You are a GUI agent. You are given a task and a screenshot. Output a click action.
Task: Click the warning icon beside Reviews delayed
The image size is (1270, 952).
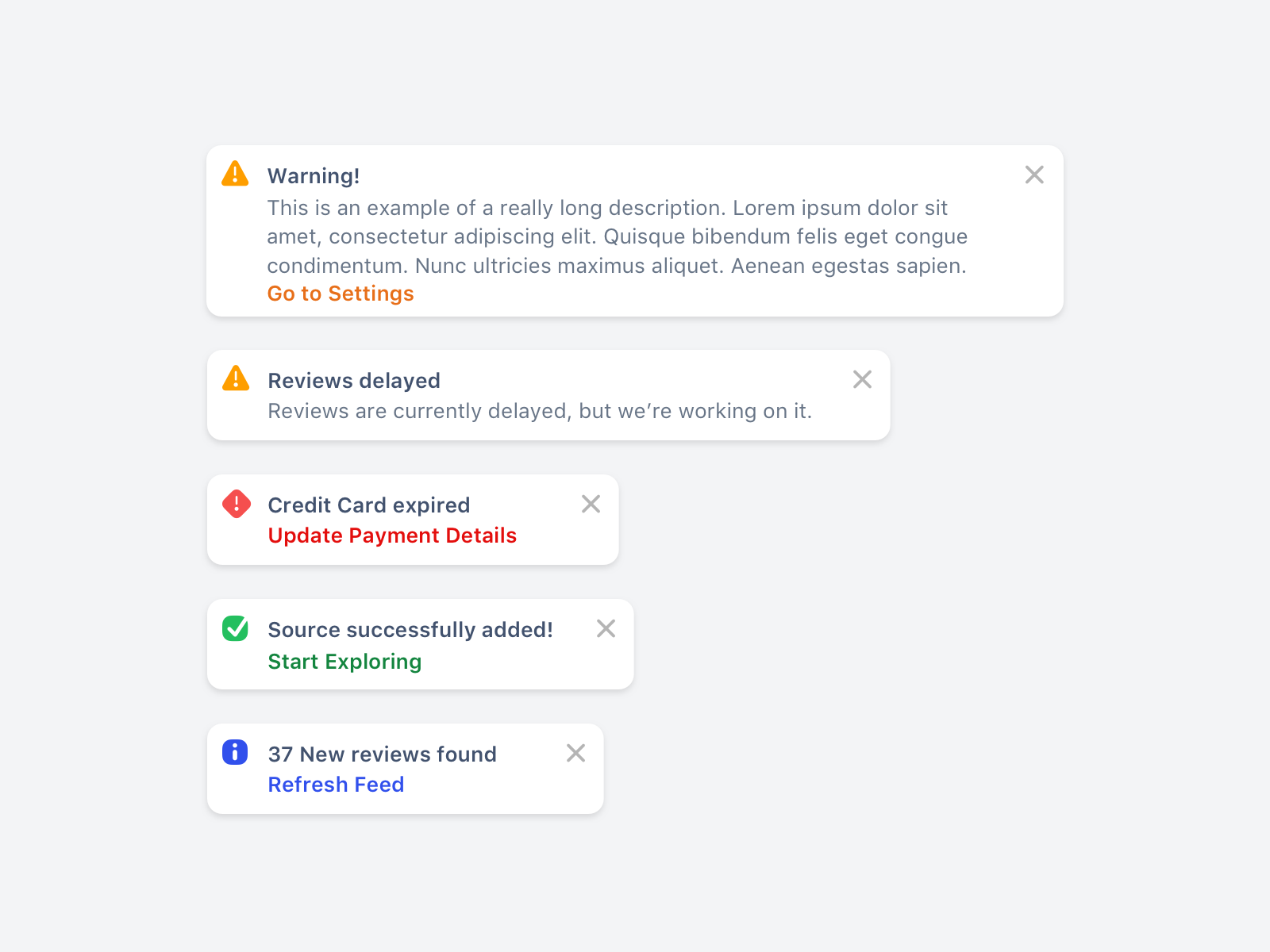click(x=235, y=379)
